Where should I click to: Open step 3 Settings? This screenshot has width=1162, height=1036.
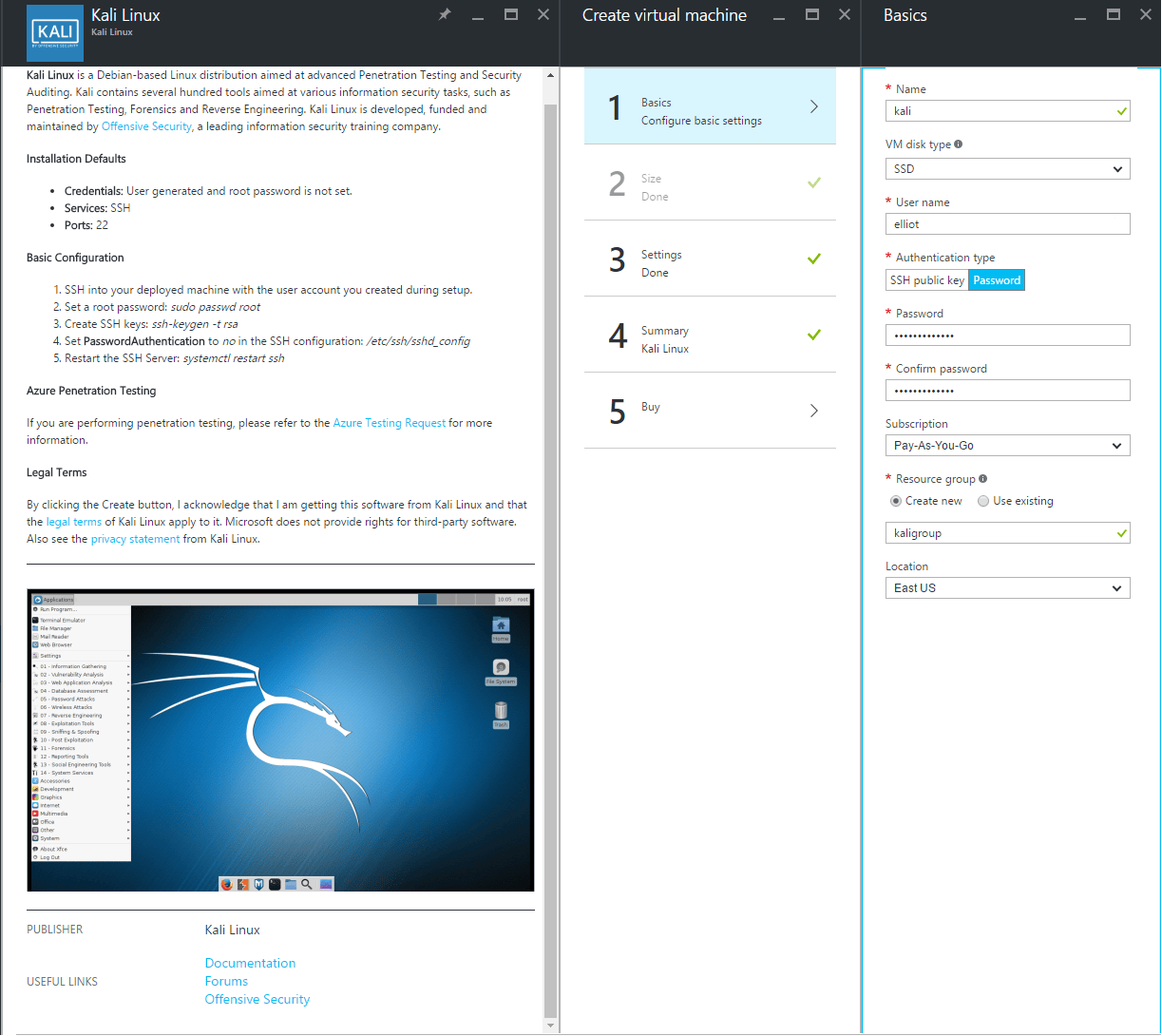click(x=710, y=259)
